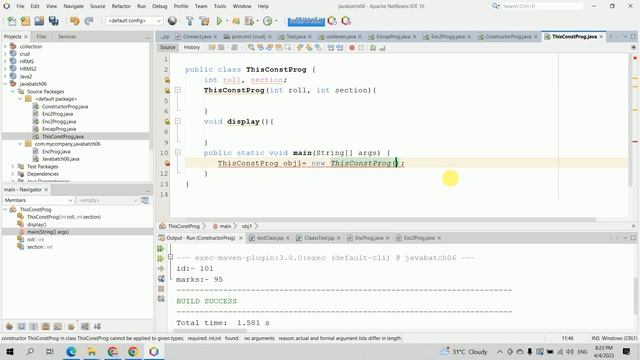This screenshot has width=640, height=360.
Task: Collapse the exec-maven-plugin output fold
Action: tap(171, 257)
